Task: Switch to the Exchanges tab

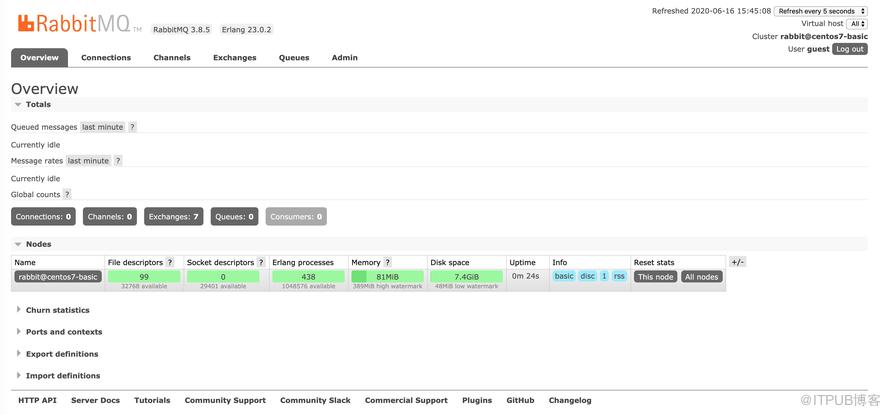Action: pyautogui.click(x=234, y=57)
